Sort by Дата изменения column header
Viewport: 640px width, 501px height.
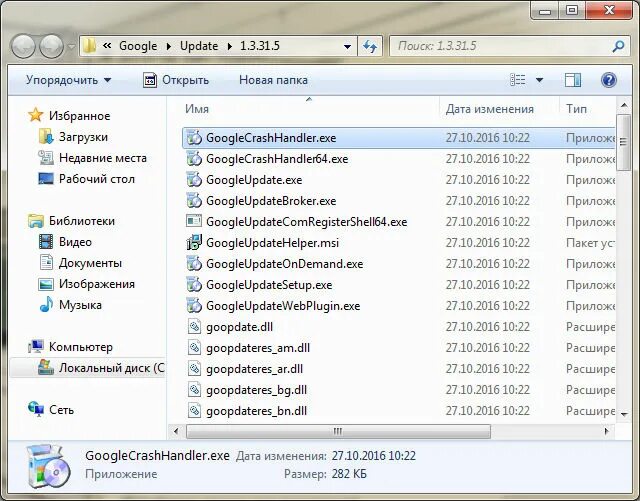(489, 109)
